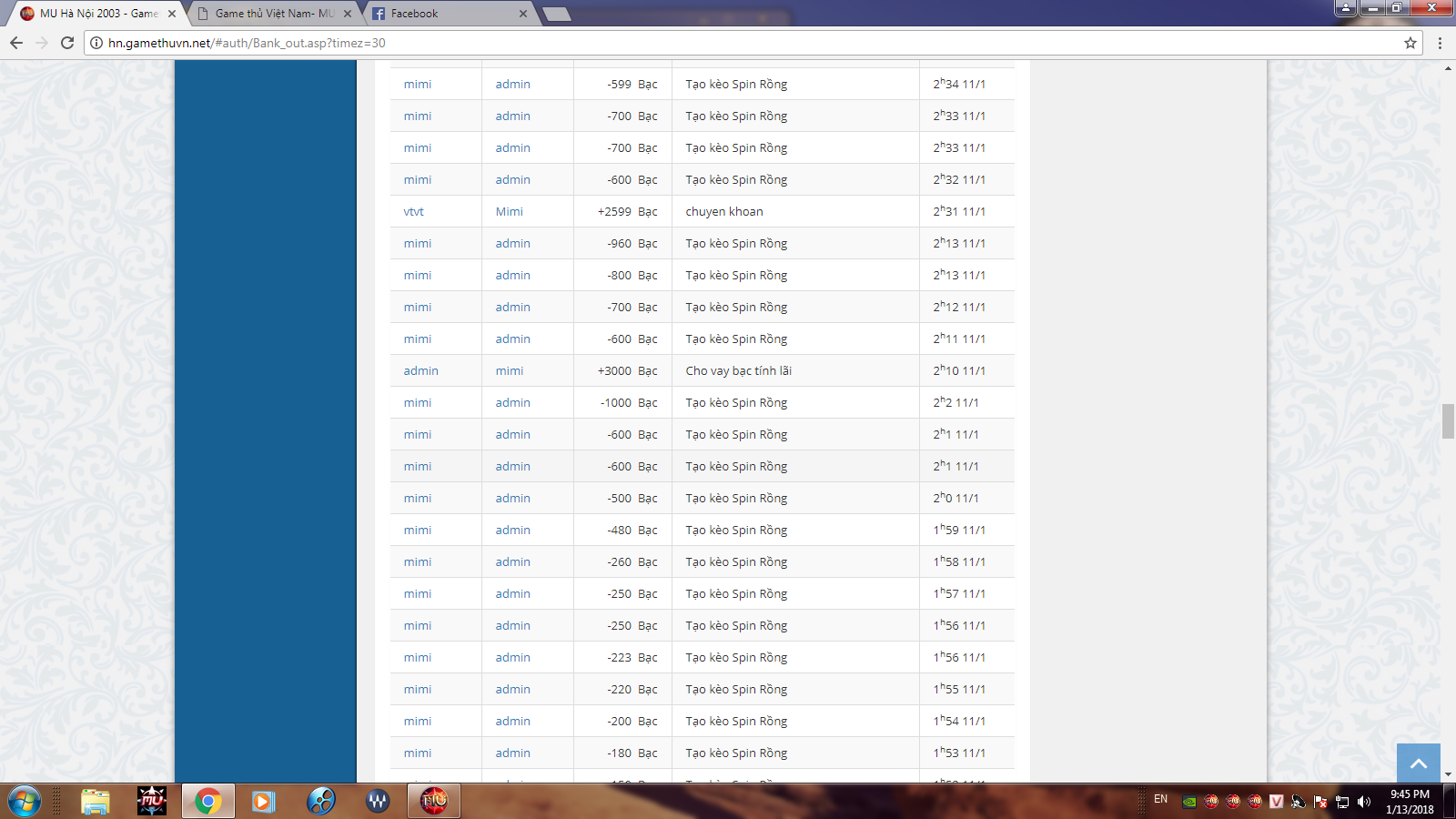Go back using the browser back arrow

coord(16,43)
